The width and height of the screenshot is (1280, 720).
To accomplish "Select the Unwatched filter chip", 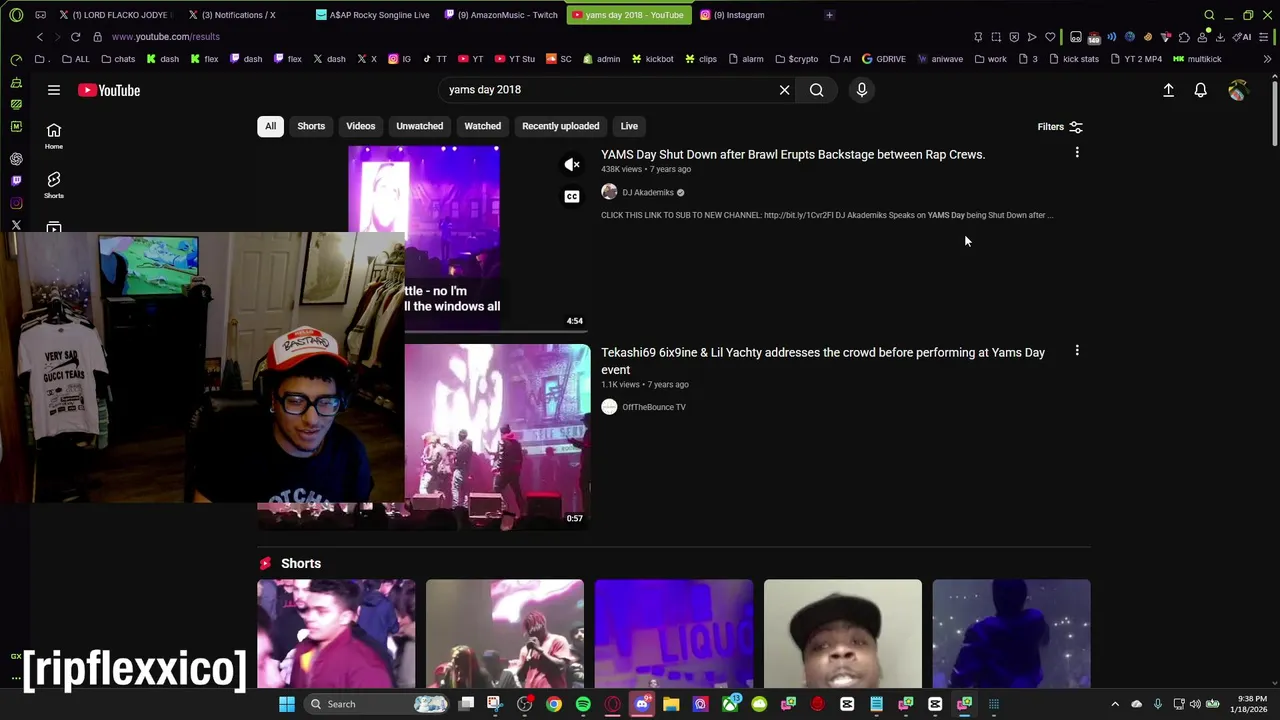I will 420,126.
